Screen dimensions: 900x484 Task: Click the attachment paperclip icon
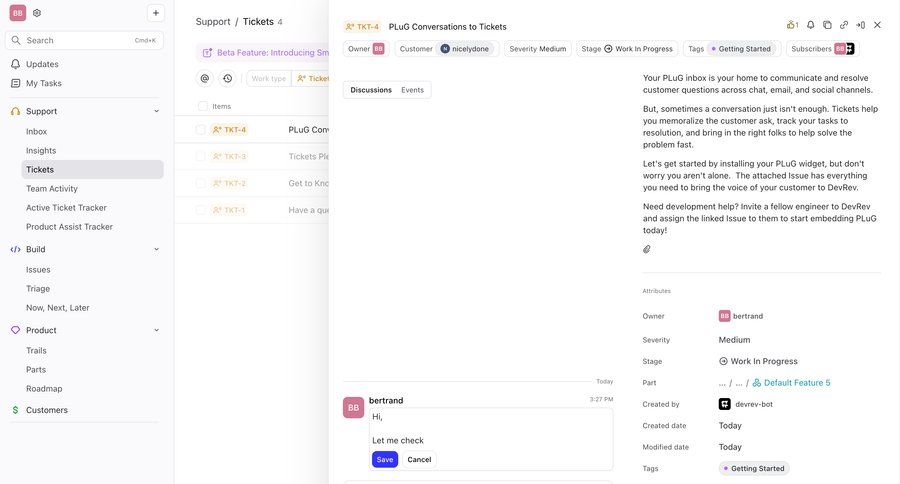(647, 249)
